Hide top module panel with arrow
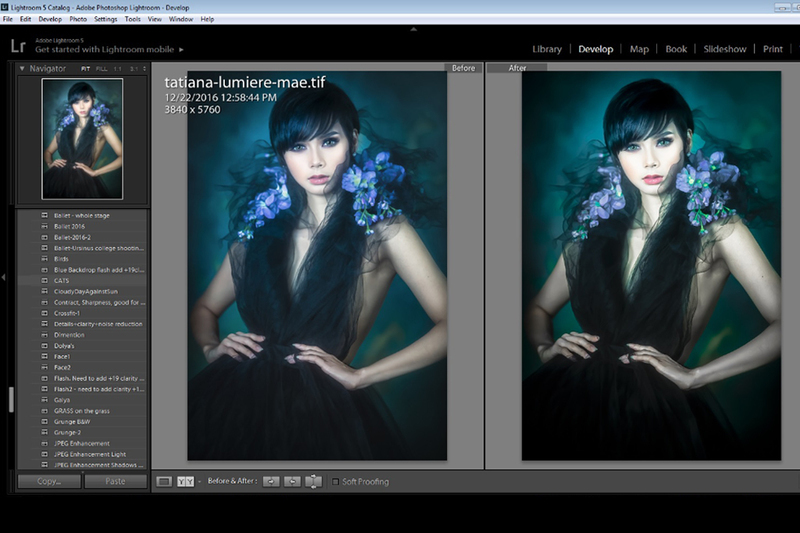 (x=414, y=29)
